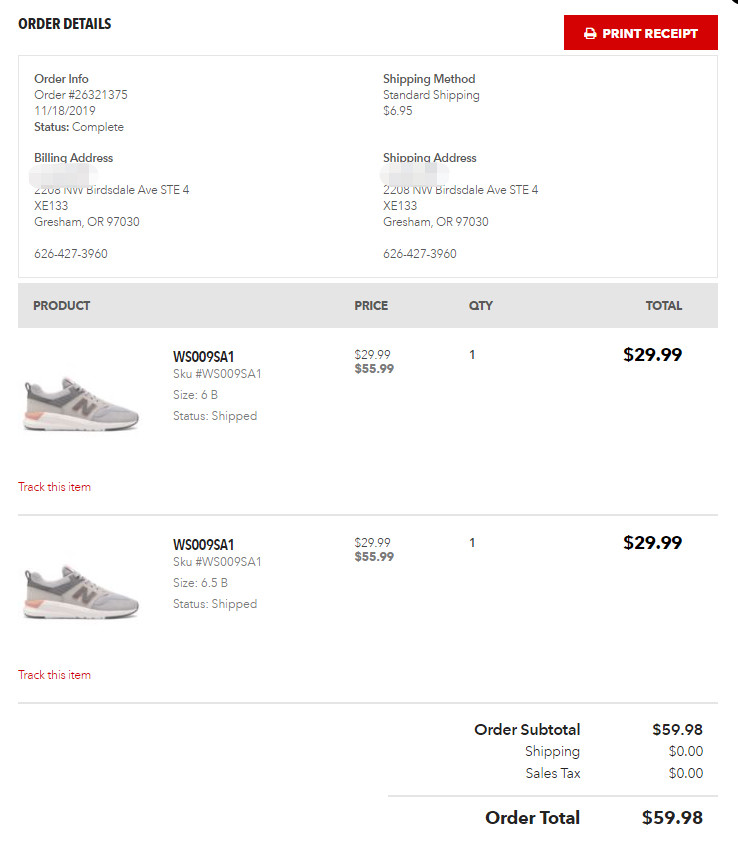Click the shipping address phone number
738x850 pixels.
point(420,254)
